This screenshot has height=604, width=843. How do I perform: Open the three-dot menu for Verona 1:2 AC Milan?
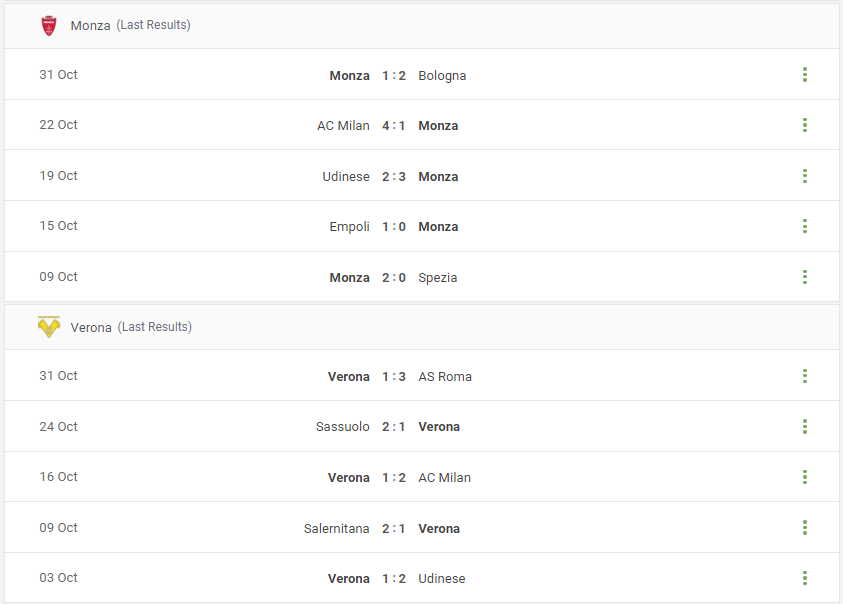tap(805, 477)
